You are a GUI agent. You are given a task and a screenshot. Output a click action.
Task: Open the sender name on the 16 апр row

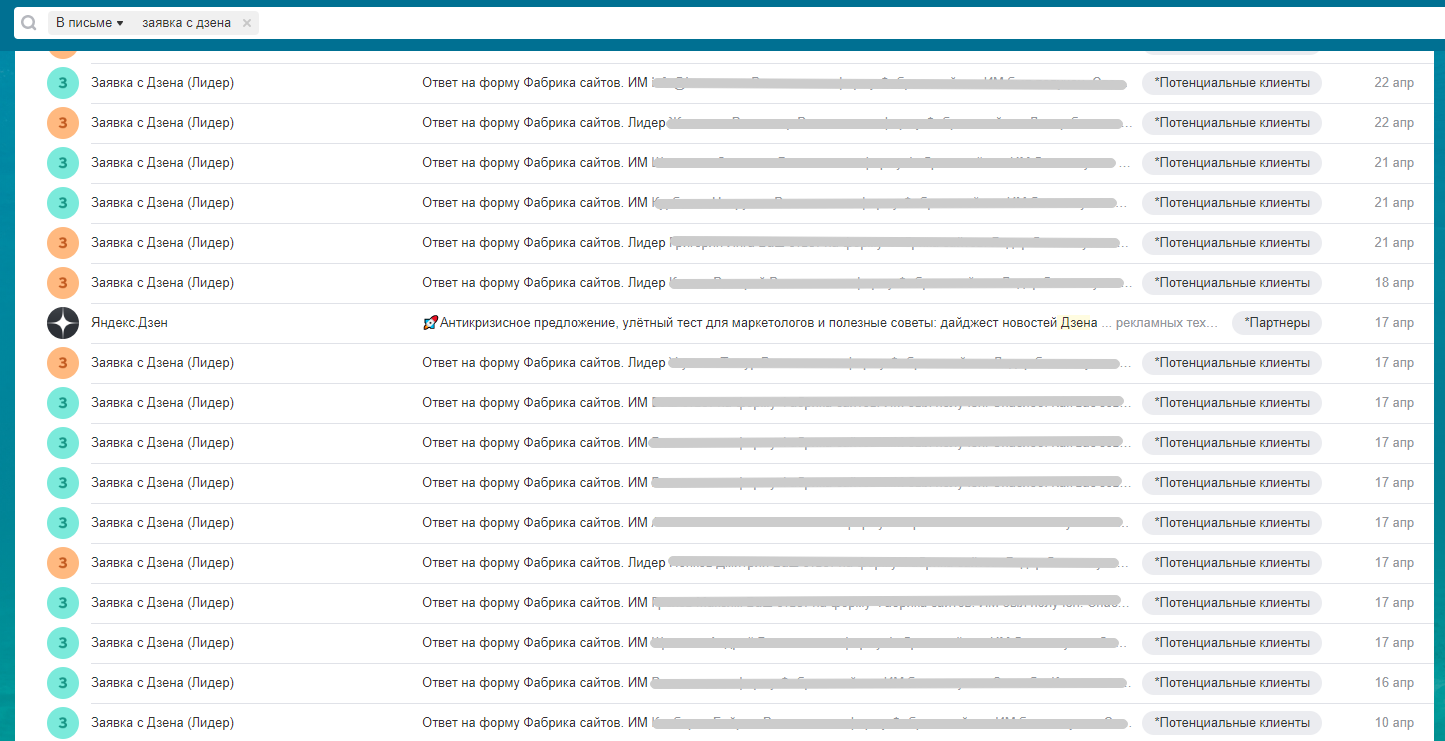click(x=163, y=683)
